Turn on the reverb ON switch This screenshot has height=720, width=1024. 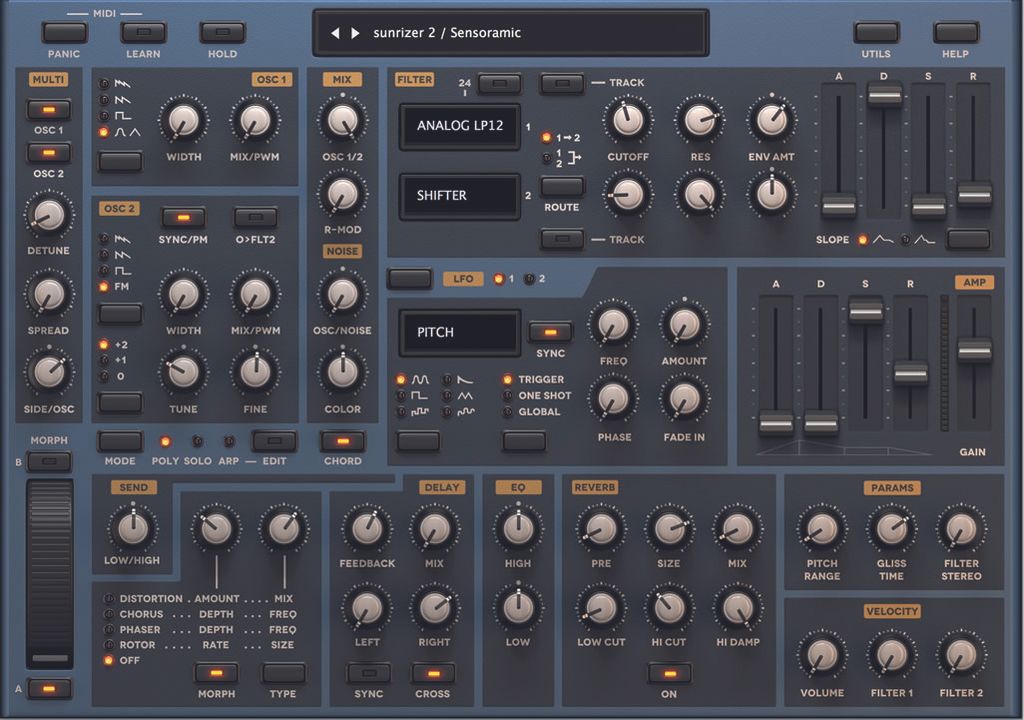click(668, 675)
